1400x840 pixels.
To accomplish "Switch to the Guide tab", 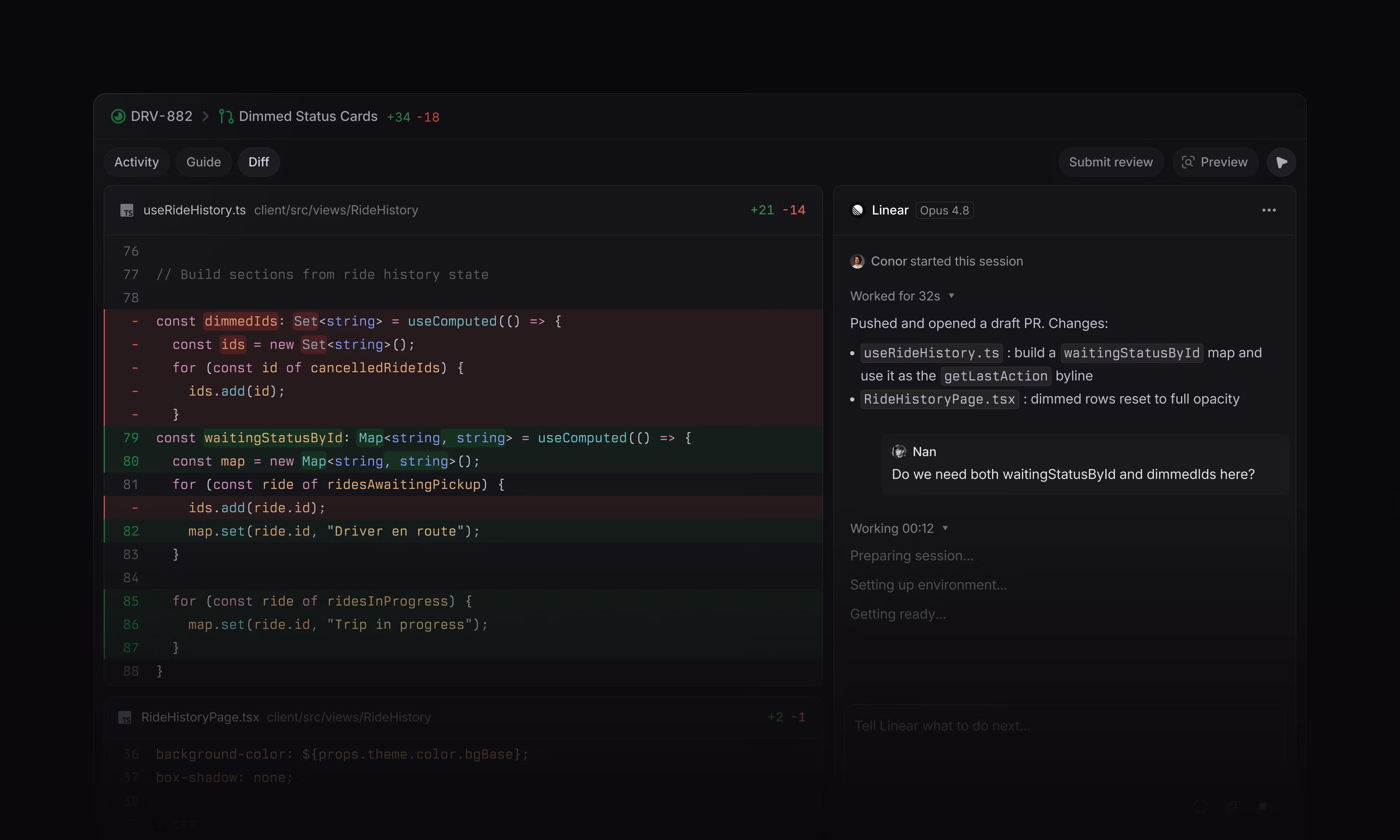I will [204, 163].
